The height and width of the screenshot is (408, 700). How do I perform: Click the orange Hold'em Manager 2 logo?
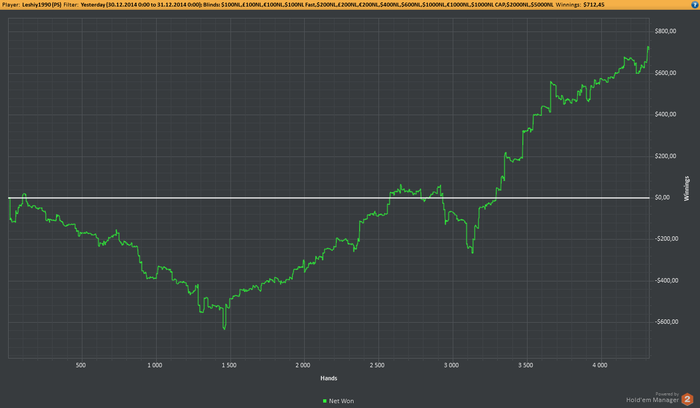pyautogui.click(x=688, y=399)
